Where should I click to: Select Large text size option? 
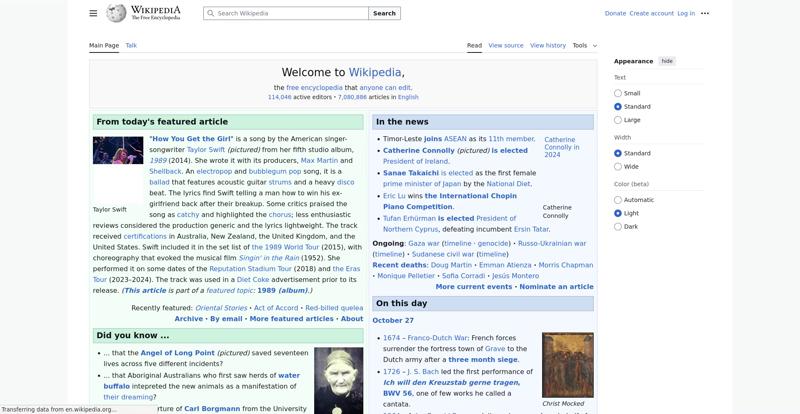618,120
